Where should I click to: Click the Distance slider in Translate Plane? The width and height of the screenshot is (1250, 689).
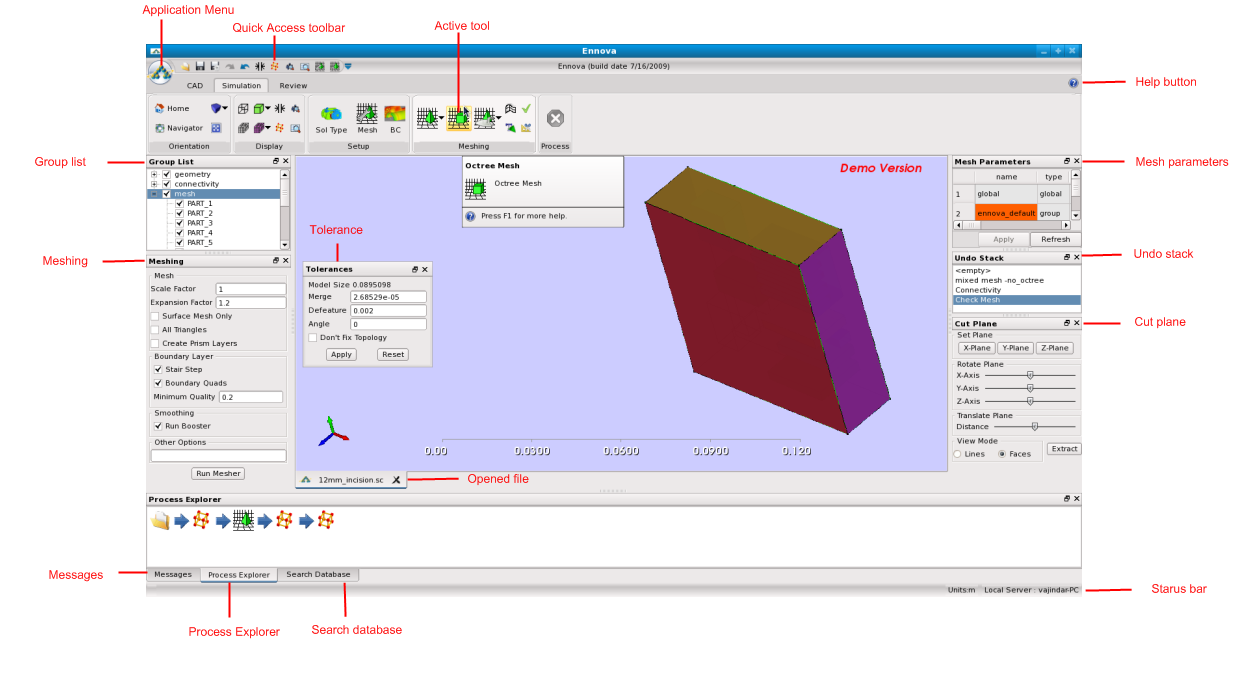point(1034,426)
